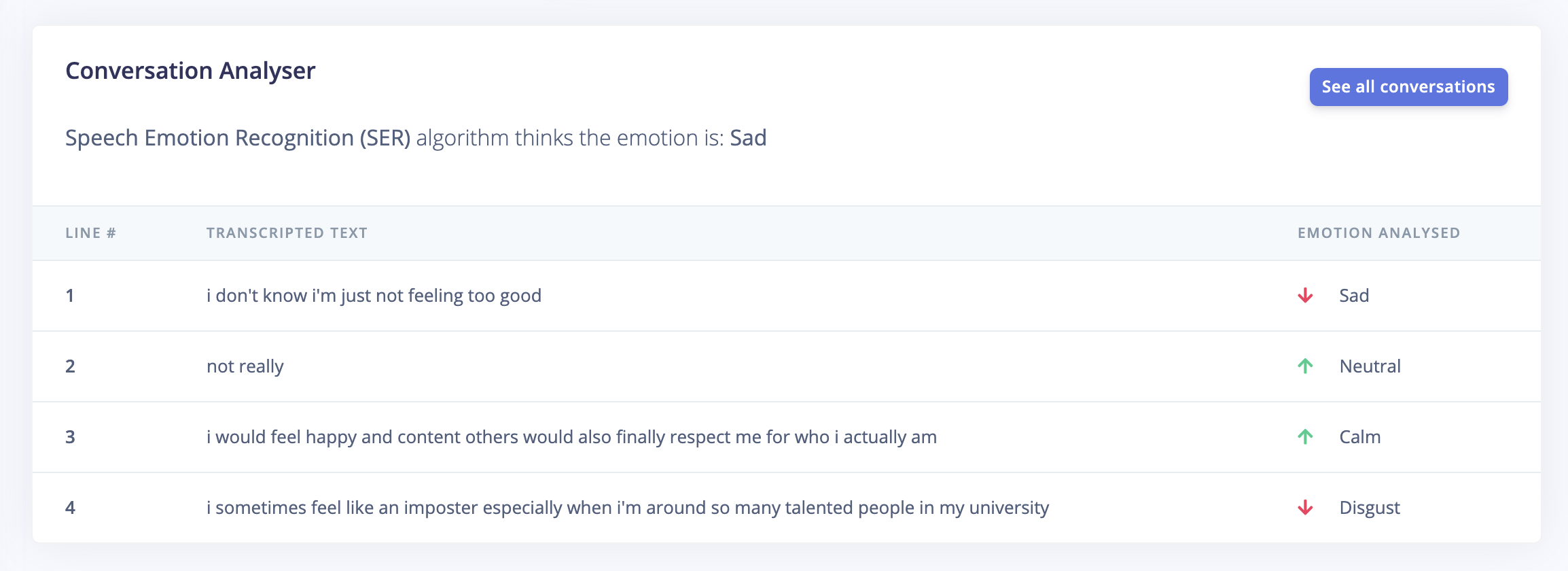Select the Conversation Analyser heading

[x=190, y=71]
